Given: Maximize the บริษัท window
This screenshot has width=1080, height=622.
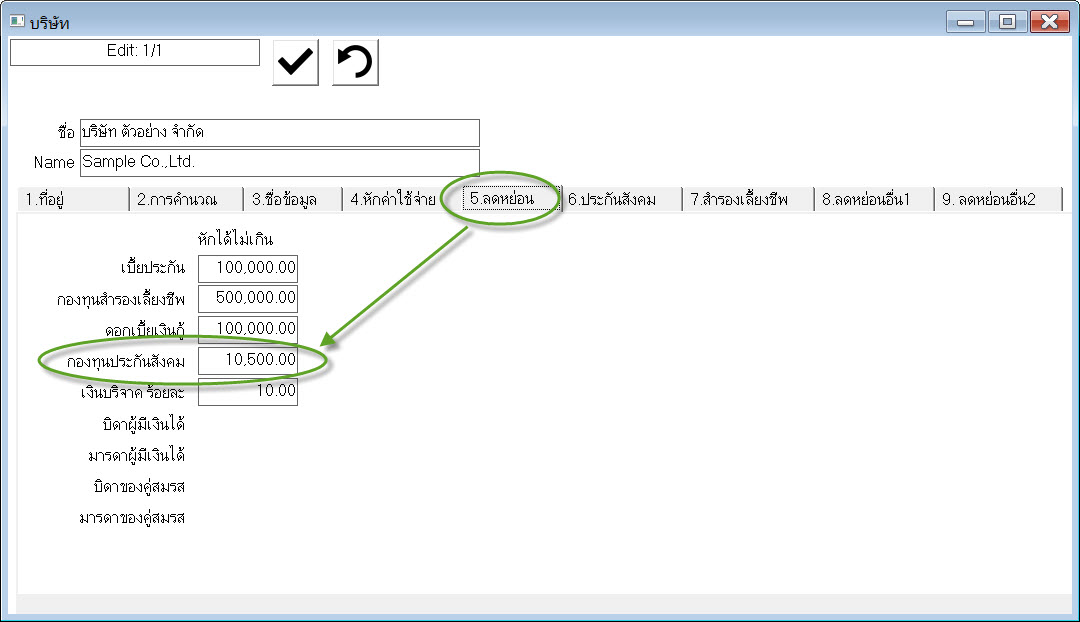Looking at the screenshot, I should [1007, 22].
